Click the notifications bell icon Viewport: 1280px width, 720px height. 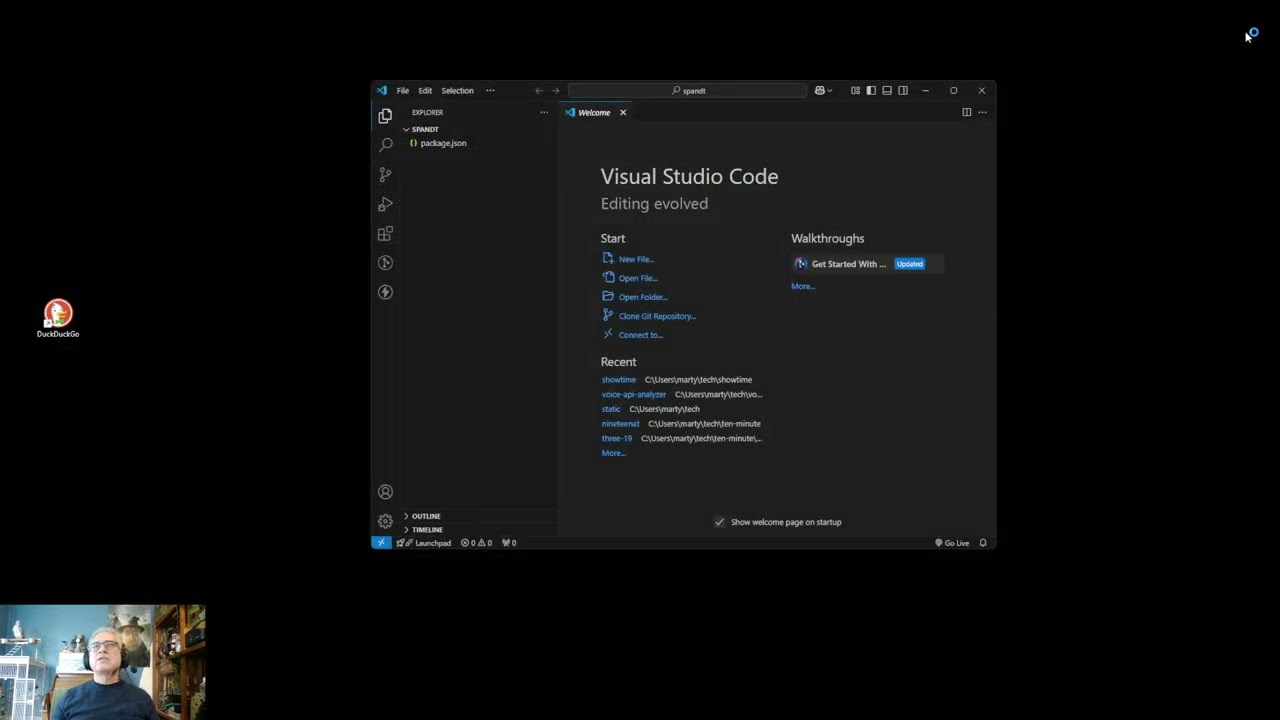pyautogui.click(x=983, y=543)
